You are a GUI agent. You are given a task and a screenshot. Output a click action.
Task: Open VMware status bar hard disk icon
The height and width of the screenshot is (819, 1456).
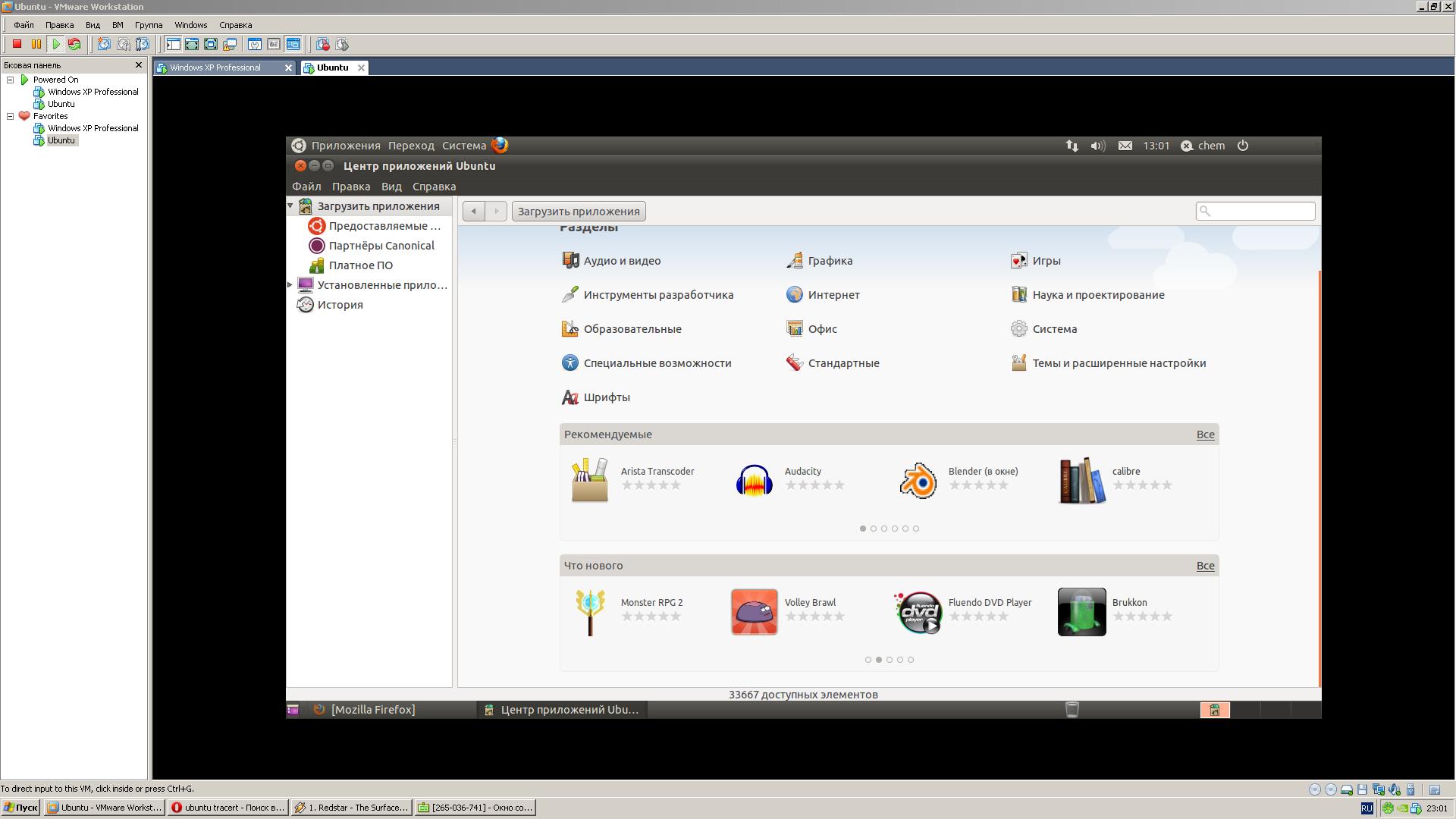[x=1347, y=789]
